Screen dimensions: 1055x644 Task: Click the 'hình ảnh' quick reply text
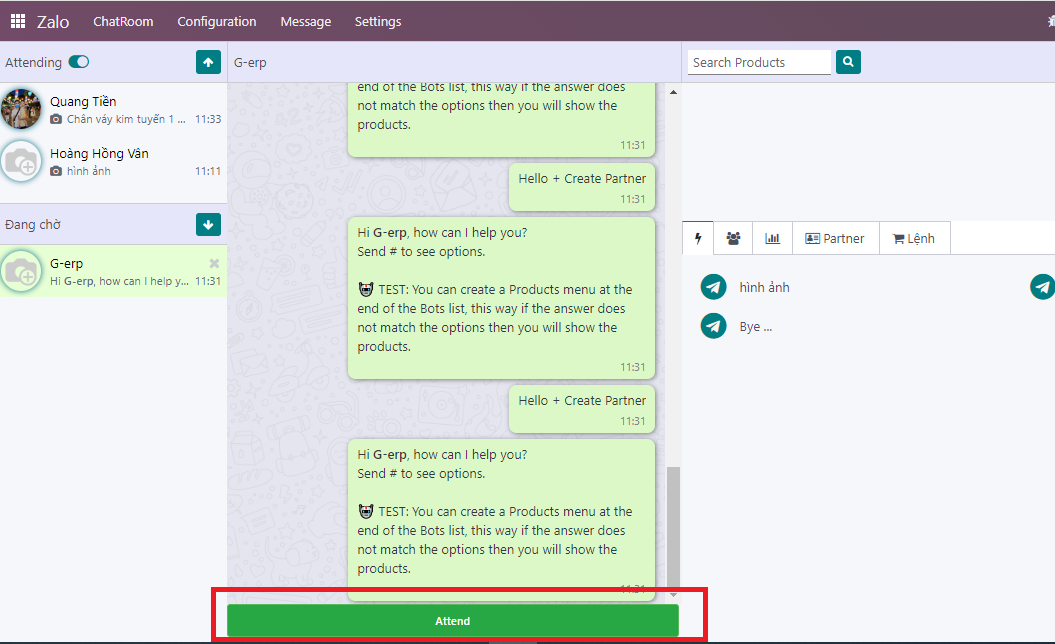click(764, 287)
